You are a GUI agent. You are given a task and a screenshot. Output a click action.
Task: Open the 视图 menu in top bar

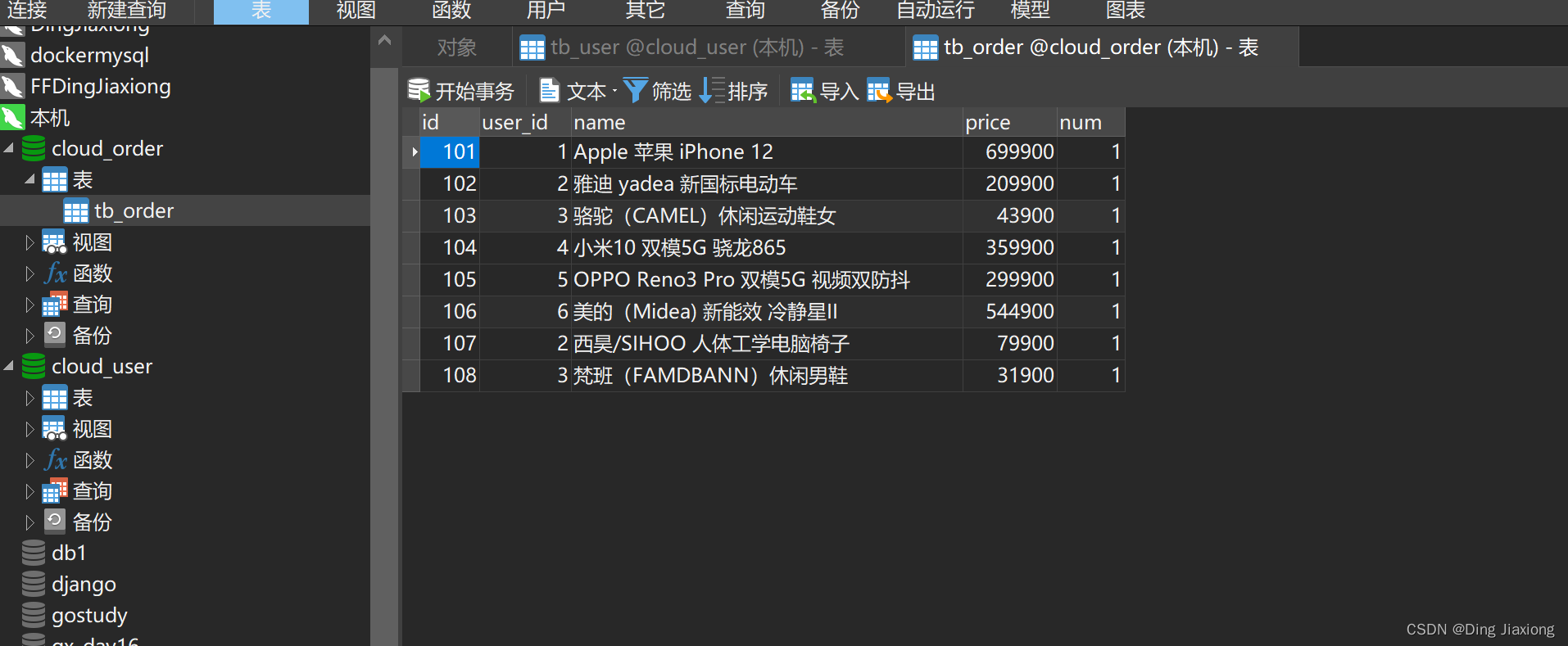(x=356, y=11)
